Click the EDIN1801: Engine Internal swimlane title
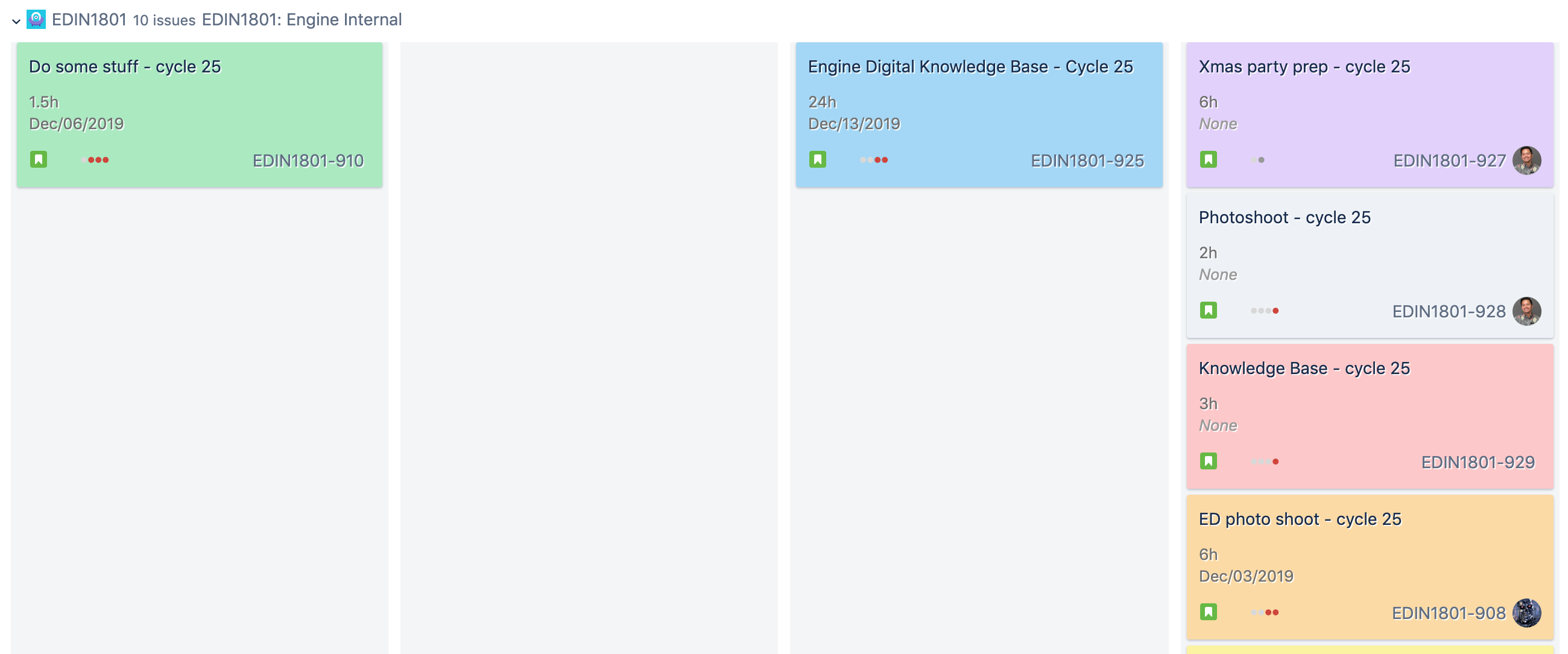 tap(302, 19)
